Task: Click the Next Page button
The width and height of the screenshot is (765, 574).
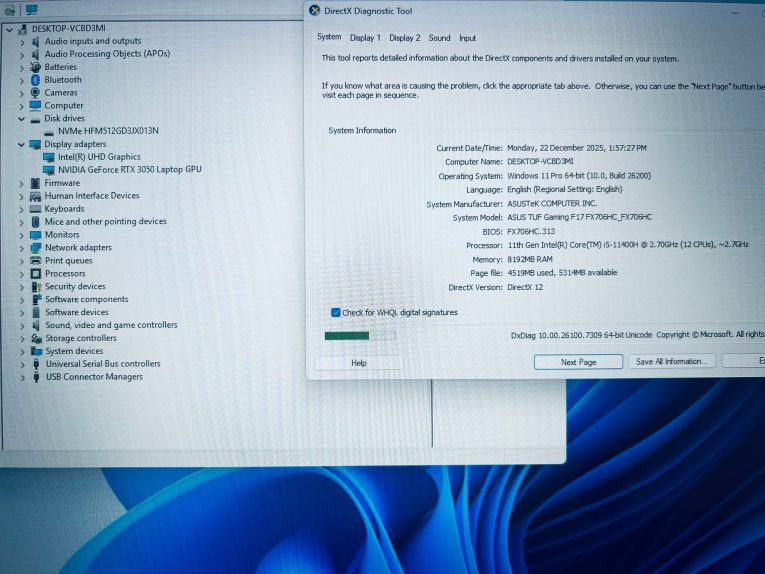Action: tap(578, 362)
